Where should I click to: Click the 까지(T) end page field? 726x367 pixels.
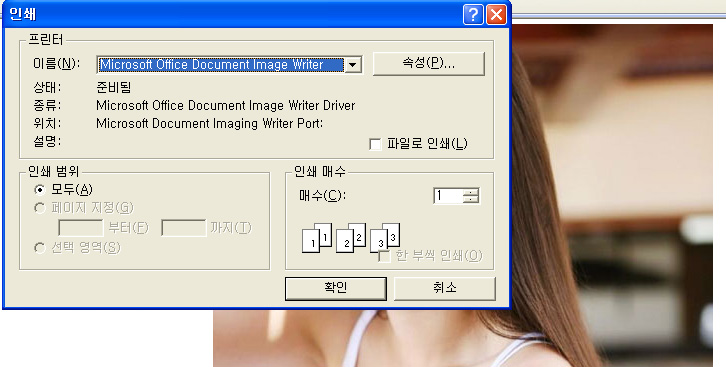[x=184, y=228]
